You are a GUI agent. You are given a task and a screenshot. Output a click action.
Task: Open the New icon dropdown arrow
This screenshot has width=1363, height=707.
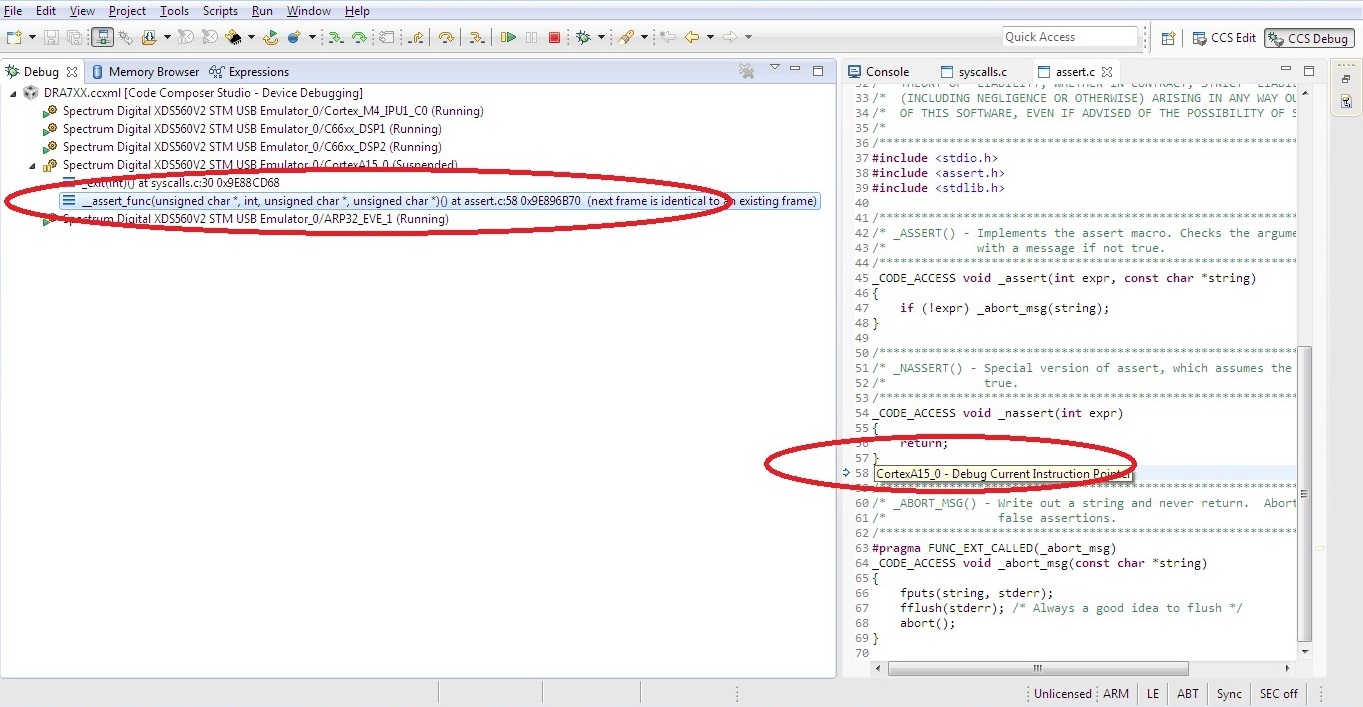click(x=32, y=38)
